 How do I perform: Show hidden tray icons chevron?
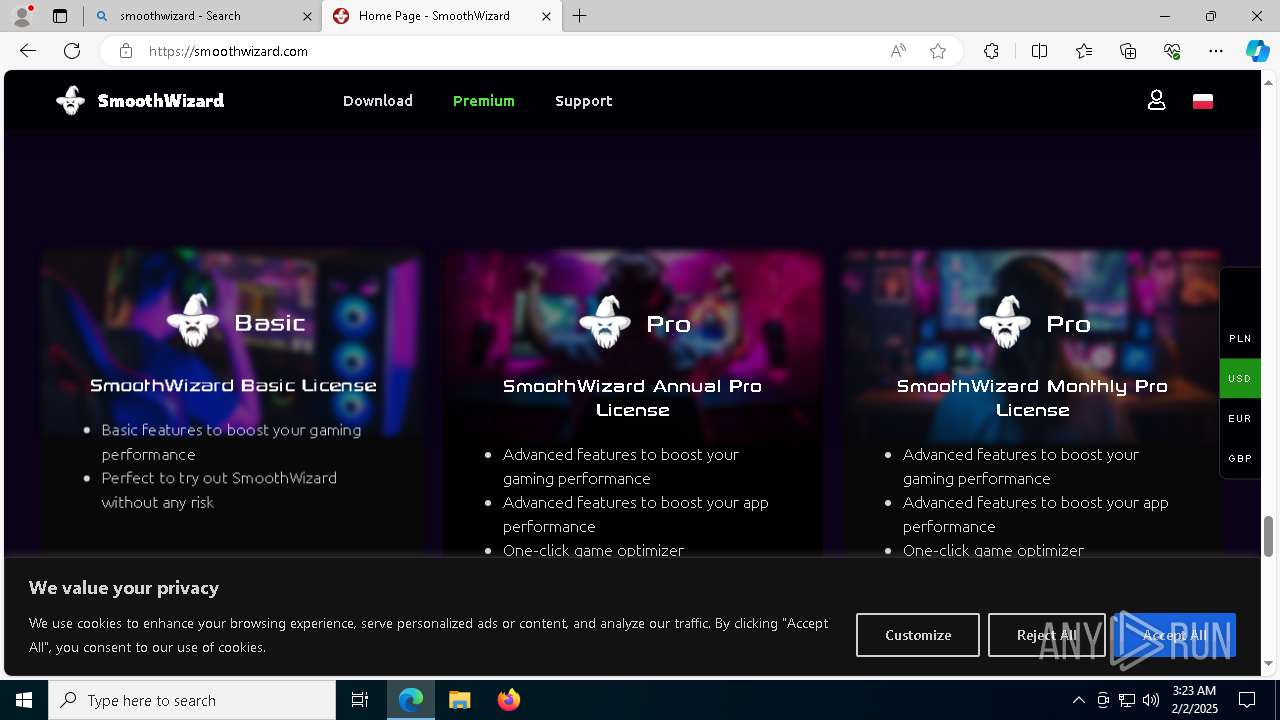tap(1078, 700)
